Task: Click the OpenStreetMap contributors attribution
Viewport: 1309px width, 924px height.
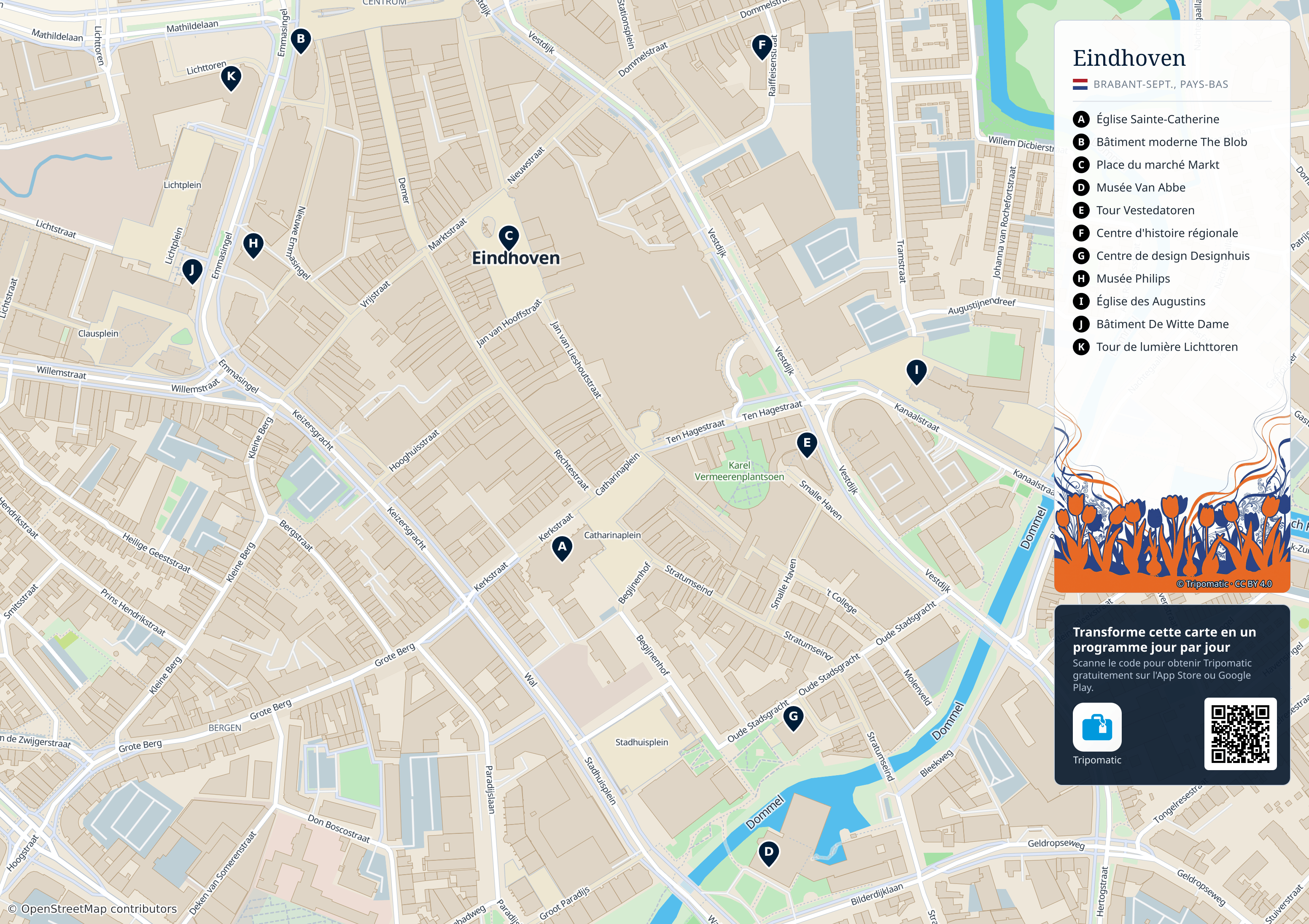Action: 92,908
